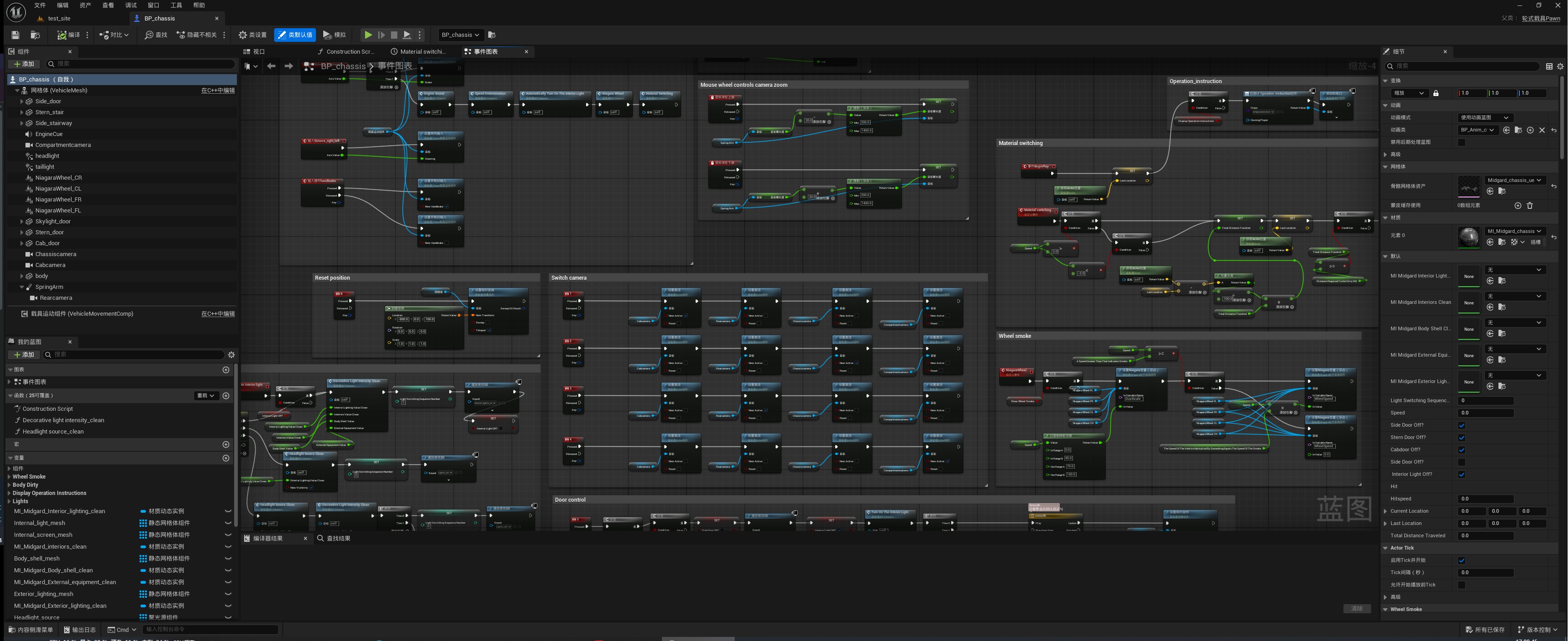Save the blueprint with the floppy icon
Screen dimensions: 1568x641
point(15,35)
